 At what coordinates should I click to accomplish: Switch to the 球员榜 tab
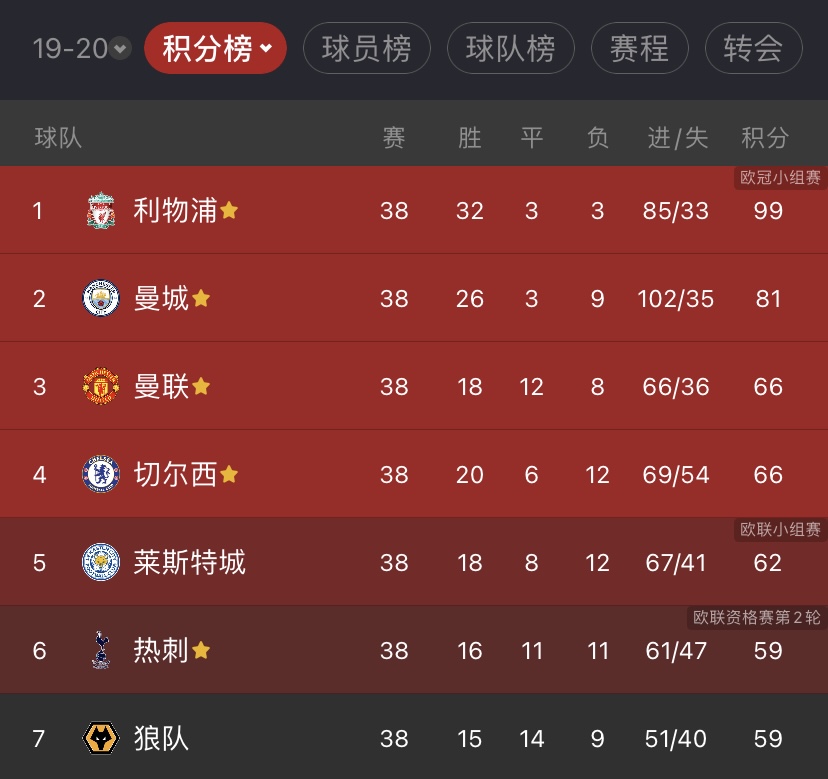coord(366,48)
